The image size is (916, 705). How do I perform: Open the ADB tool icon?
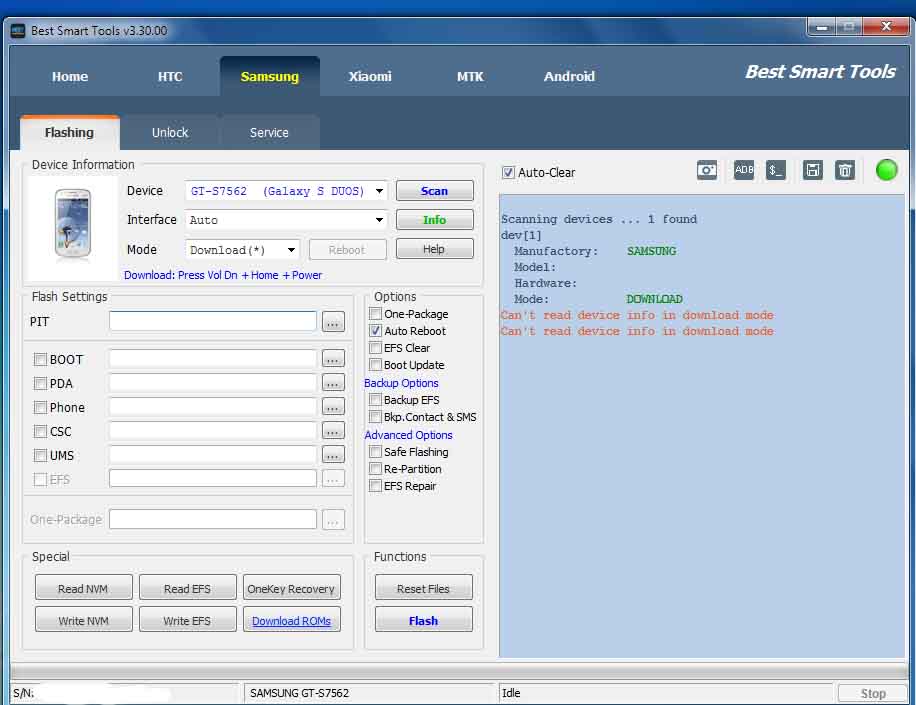744,171
